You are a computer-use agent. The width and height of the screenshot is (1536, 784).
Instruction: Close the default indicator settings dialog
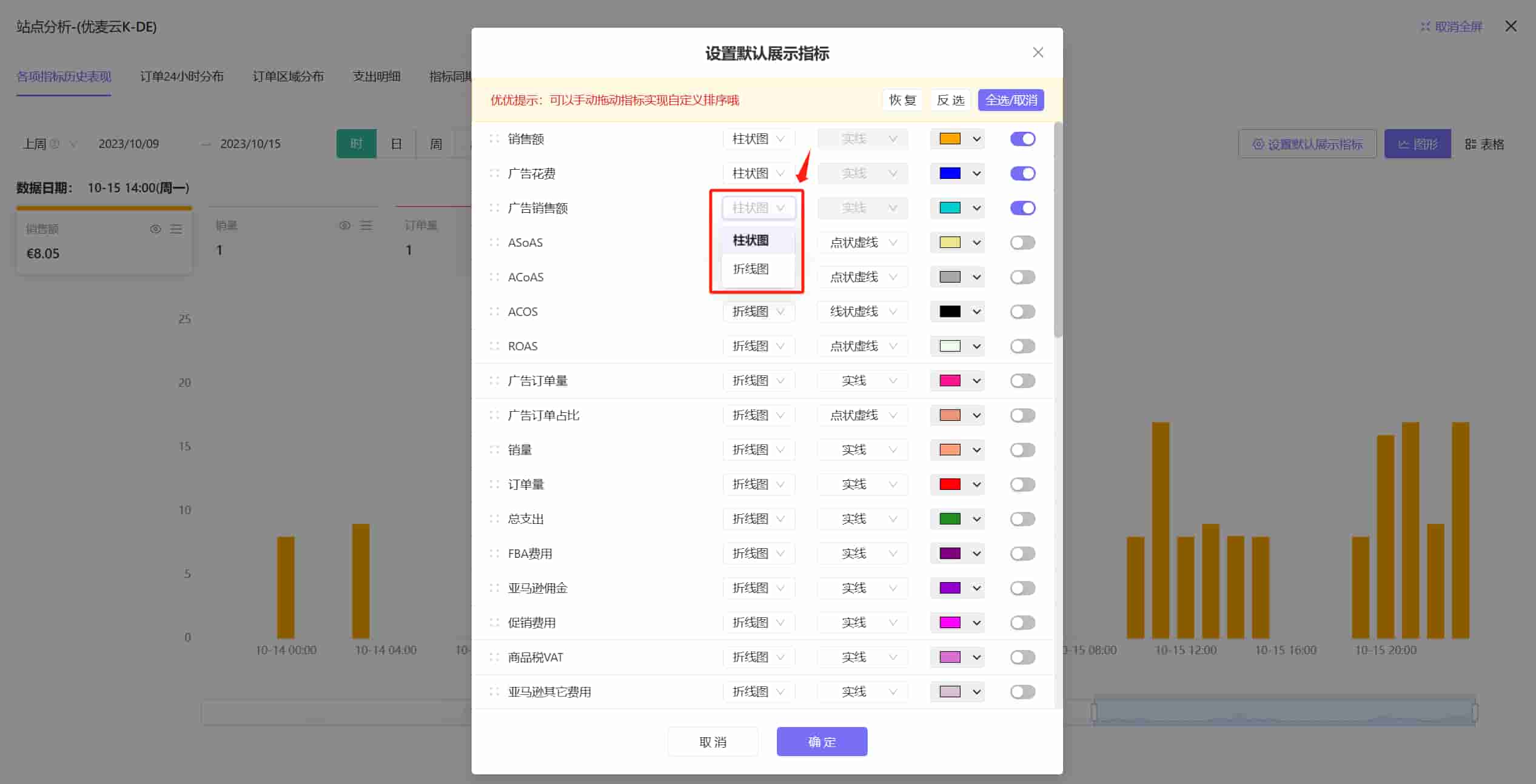(x=1038, y=53)
